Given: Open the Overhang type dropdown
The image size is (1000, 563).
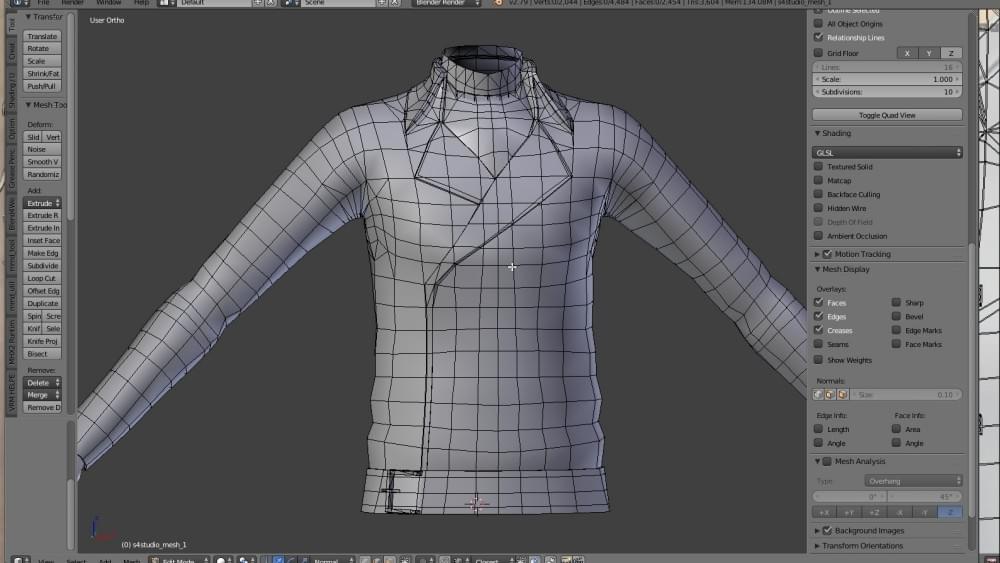Looking at the screenshot, I should pyautogui.click(x=913, y=481).
